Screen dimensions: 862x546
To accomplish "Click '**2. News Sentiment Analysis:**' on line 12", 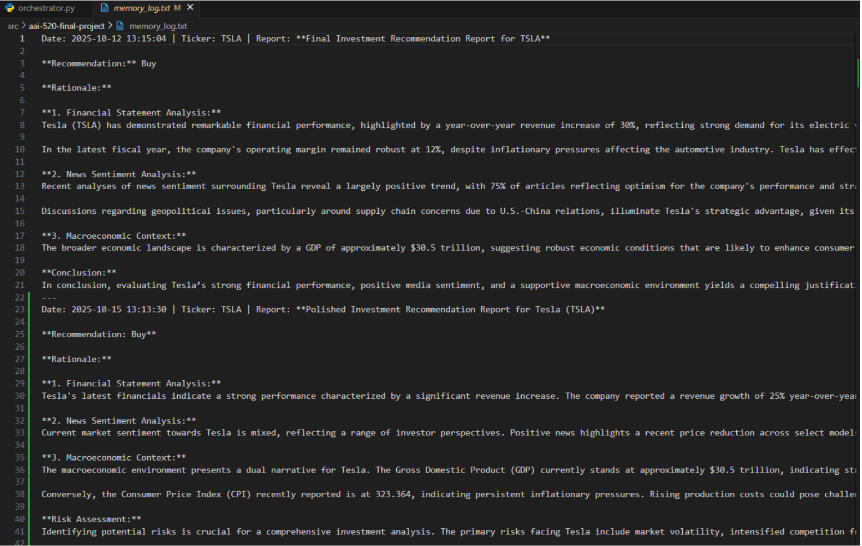I will (x=119, y=174).
